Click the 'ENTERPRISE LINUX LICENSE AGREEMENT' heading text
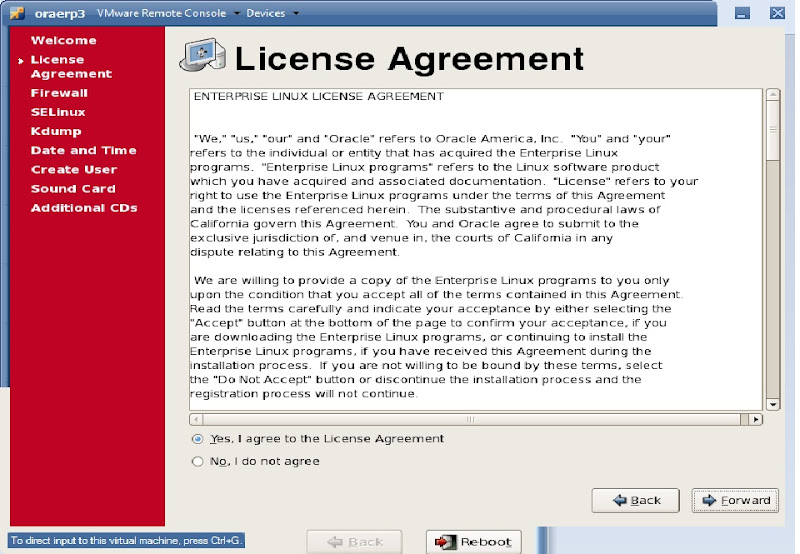This screenshot has height=554, width=800. pos(319,96)
